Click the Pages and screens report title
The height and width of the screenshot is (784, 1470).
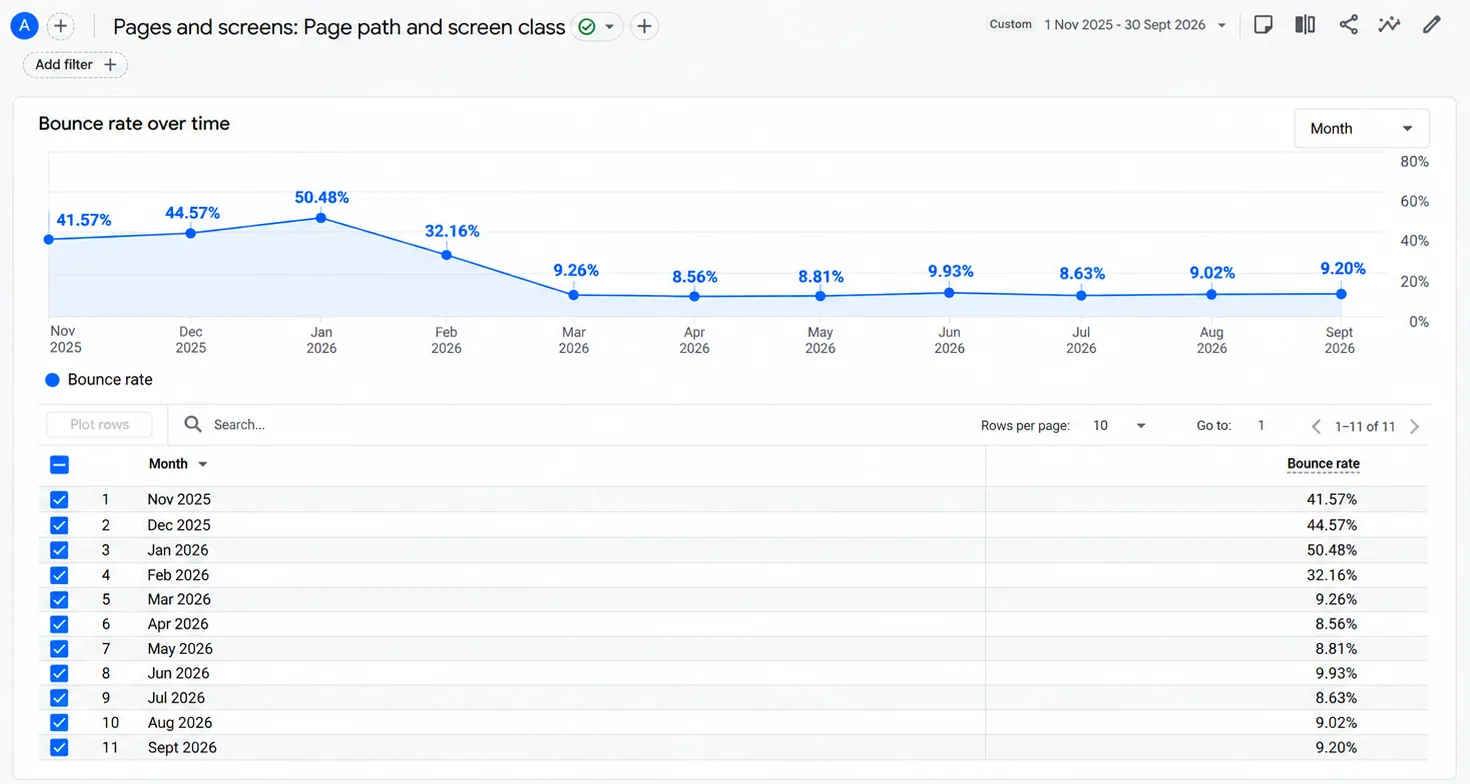point(339,27)
